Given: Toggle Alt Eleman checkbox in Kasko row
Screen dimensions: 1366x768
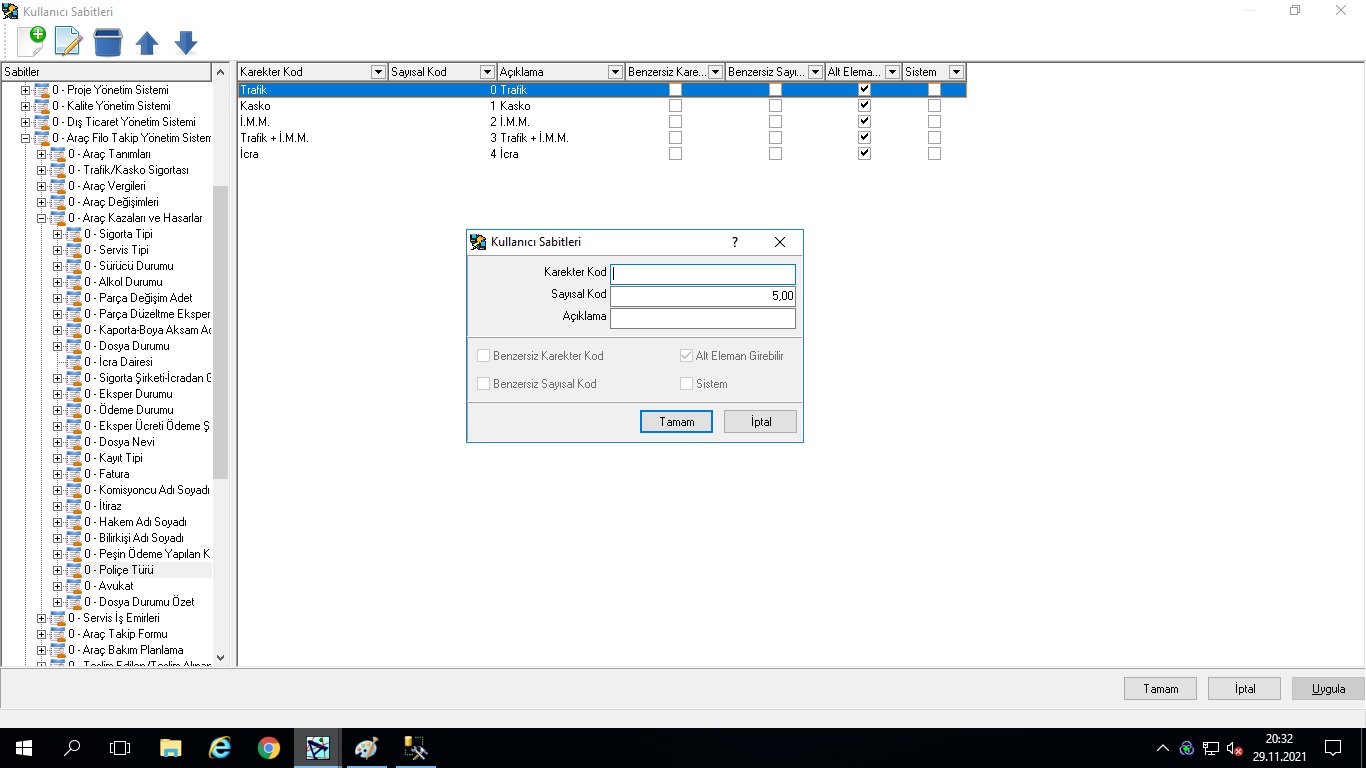Looking at the screenshot, I should click(865, 106).
